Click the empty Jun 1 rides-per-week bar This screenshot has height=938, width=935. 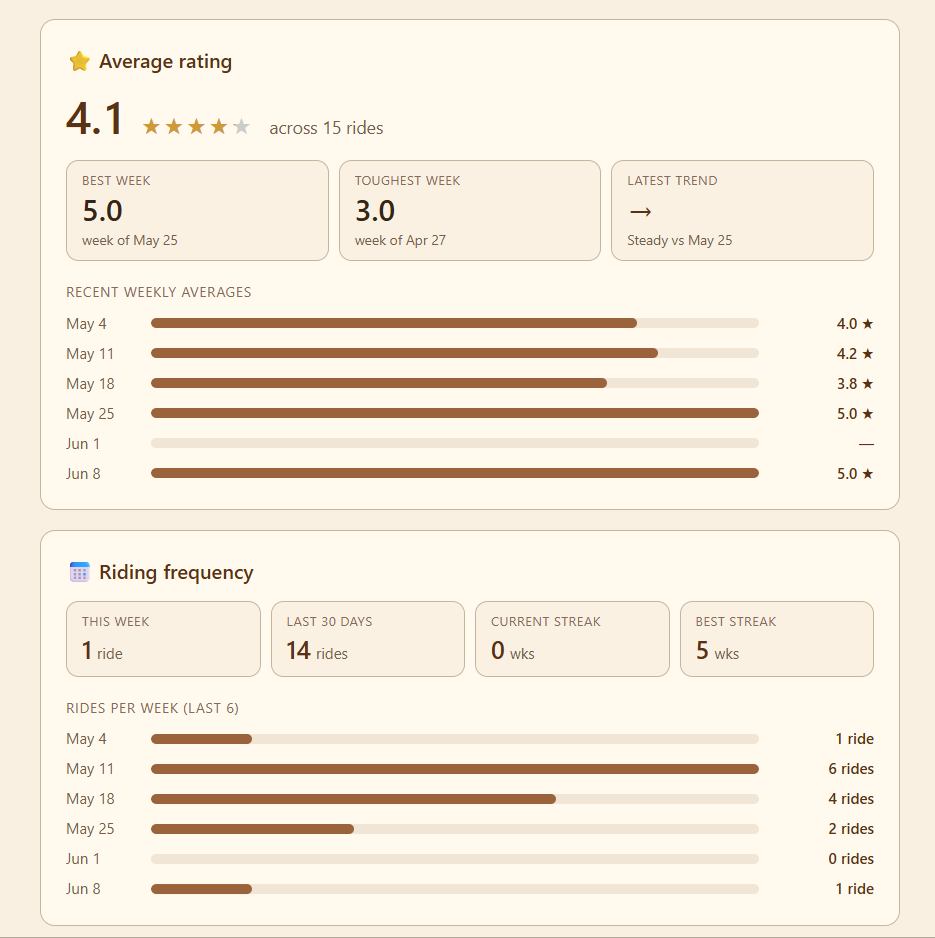(x=455, y=858)
